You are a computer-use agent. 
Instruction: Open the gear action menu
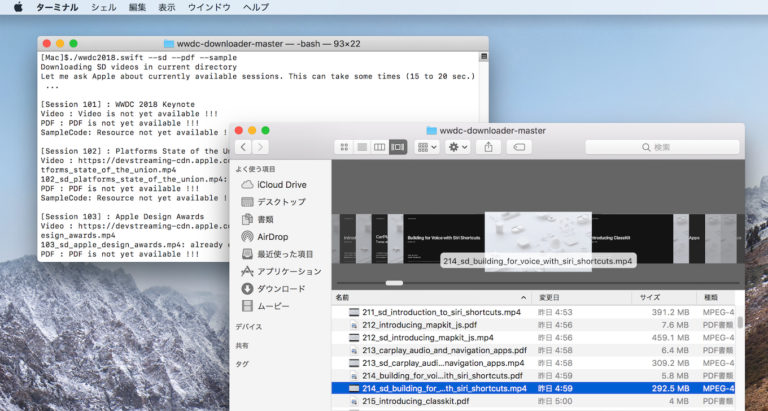[x=458, y=147]
